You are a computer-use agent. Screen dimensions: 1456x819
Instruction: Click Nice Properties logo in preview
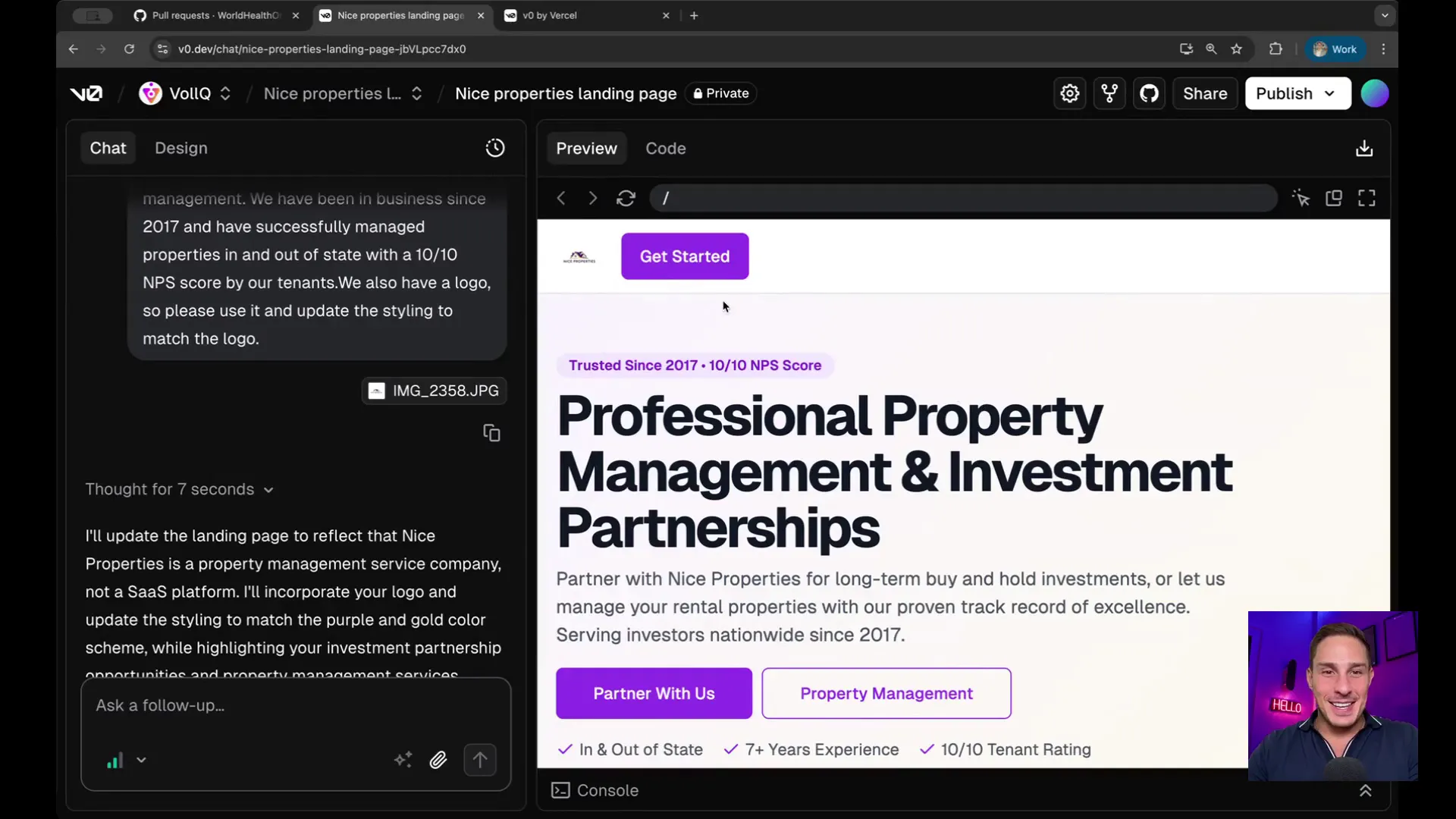pos(579,257)
